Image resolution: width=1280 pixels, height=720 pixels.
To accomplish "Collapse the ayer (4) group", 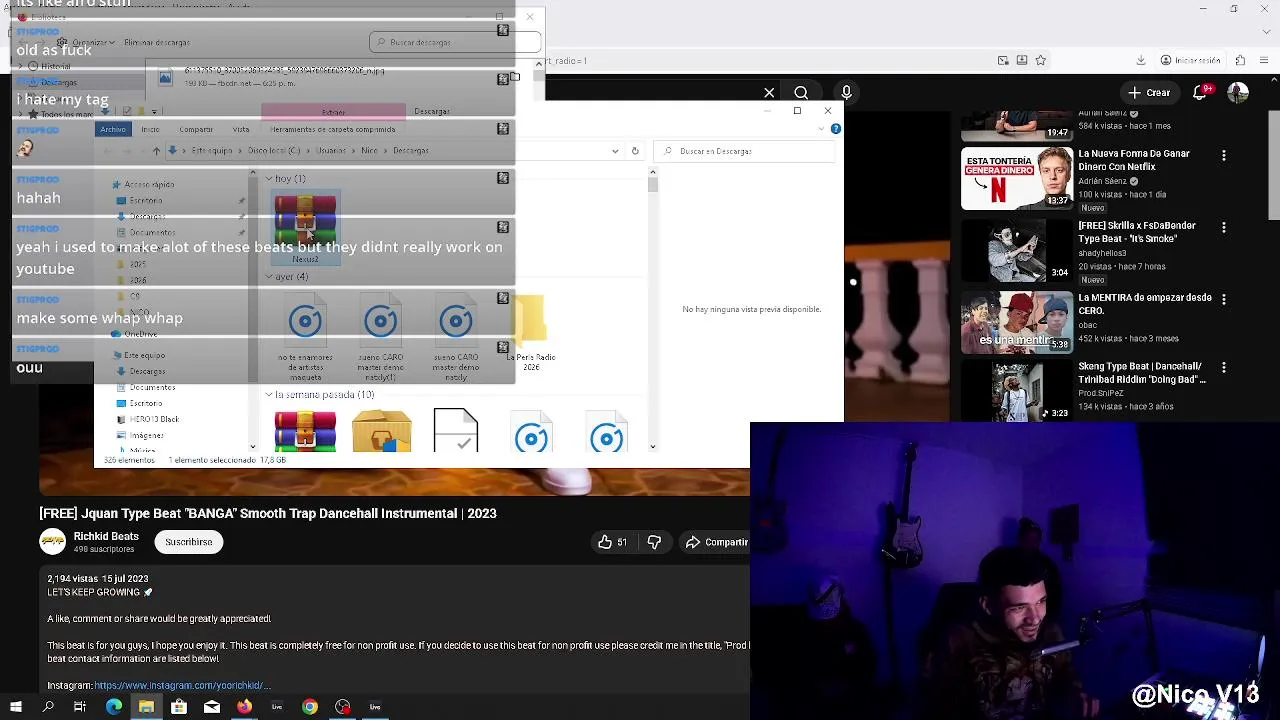I will (x=269, y=277).
